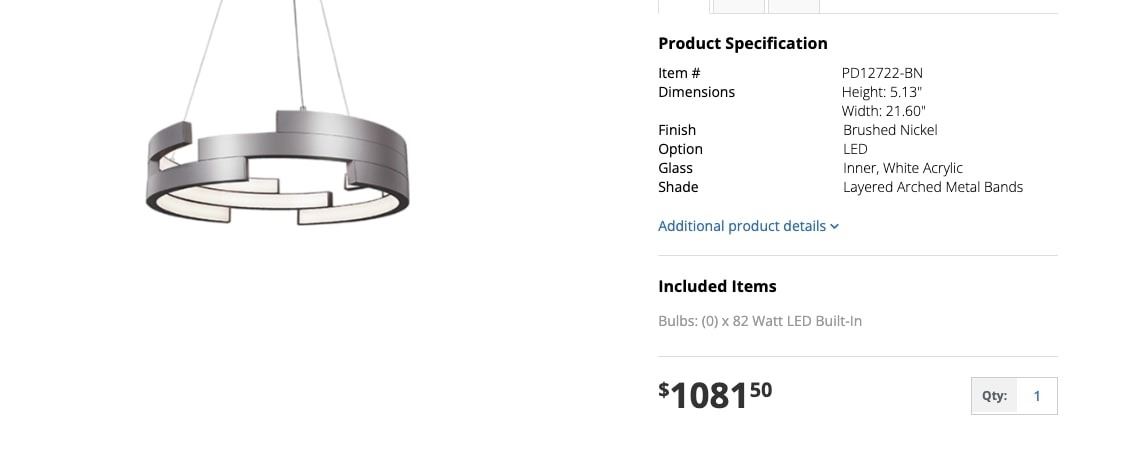Click the Qty: label next to the quantity field
The width and height of the screenshot is (1139, 450).
click(x=994, y=396)
